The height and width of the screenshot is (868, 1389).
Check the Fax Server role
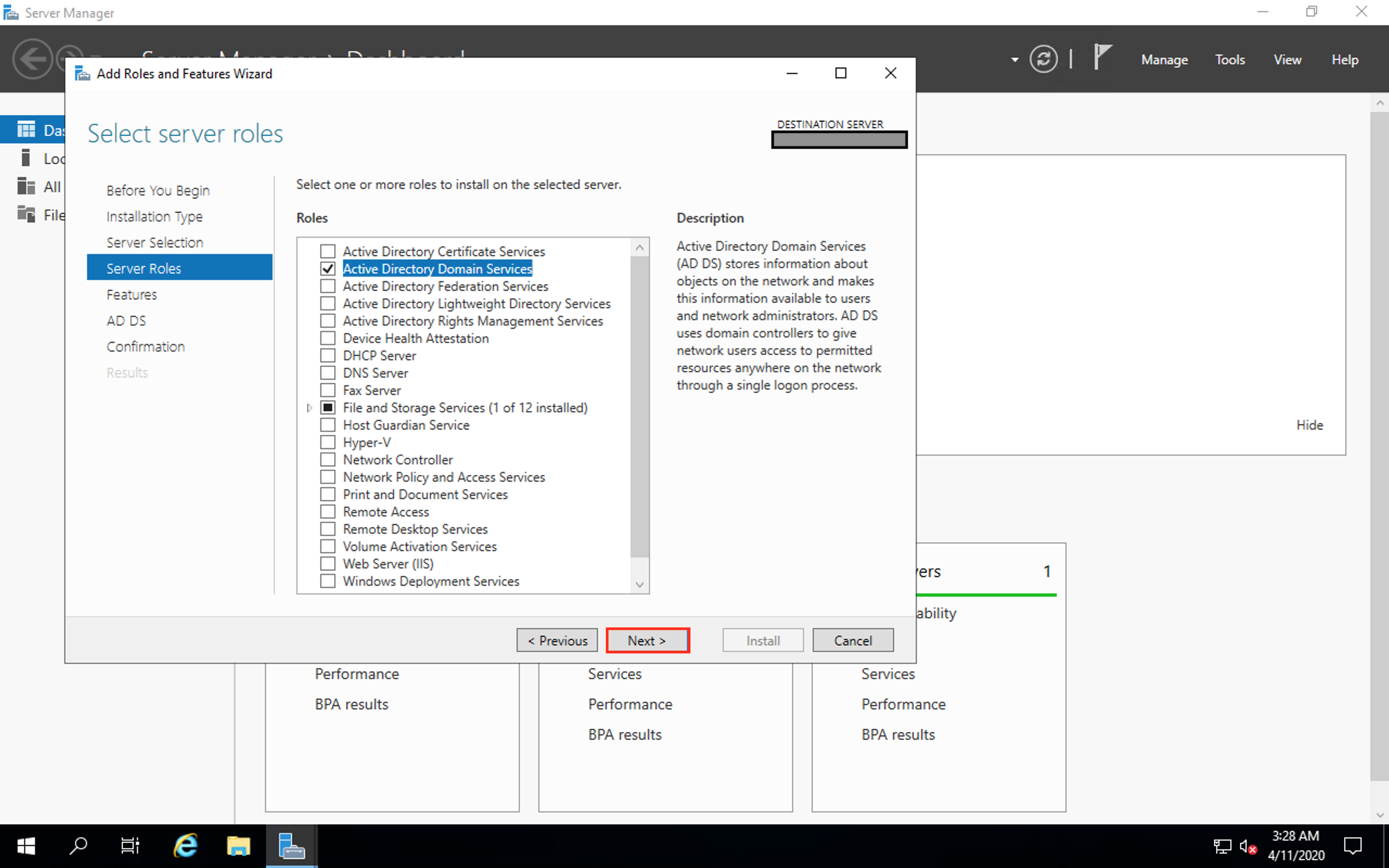pos(328,391)
